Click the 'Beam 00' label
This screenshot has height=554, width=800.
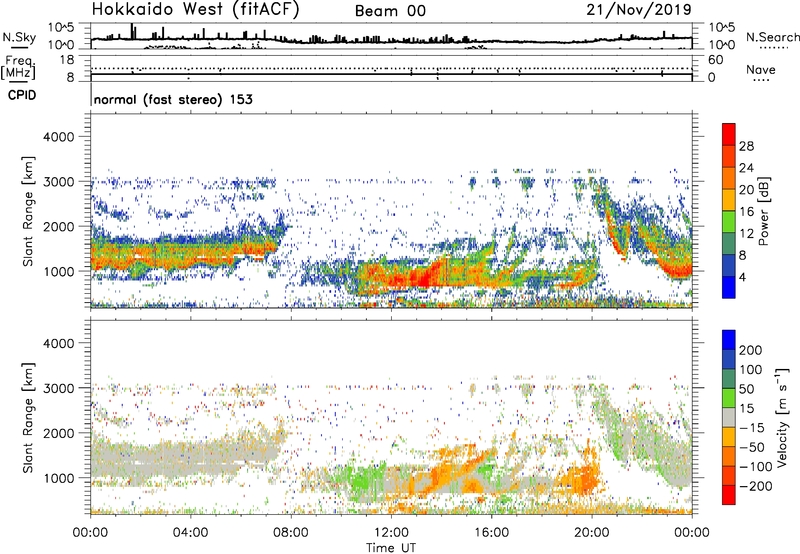click(390, 11)
